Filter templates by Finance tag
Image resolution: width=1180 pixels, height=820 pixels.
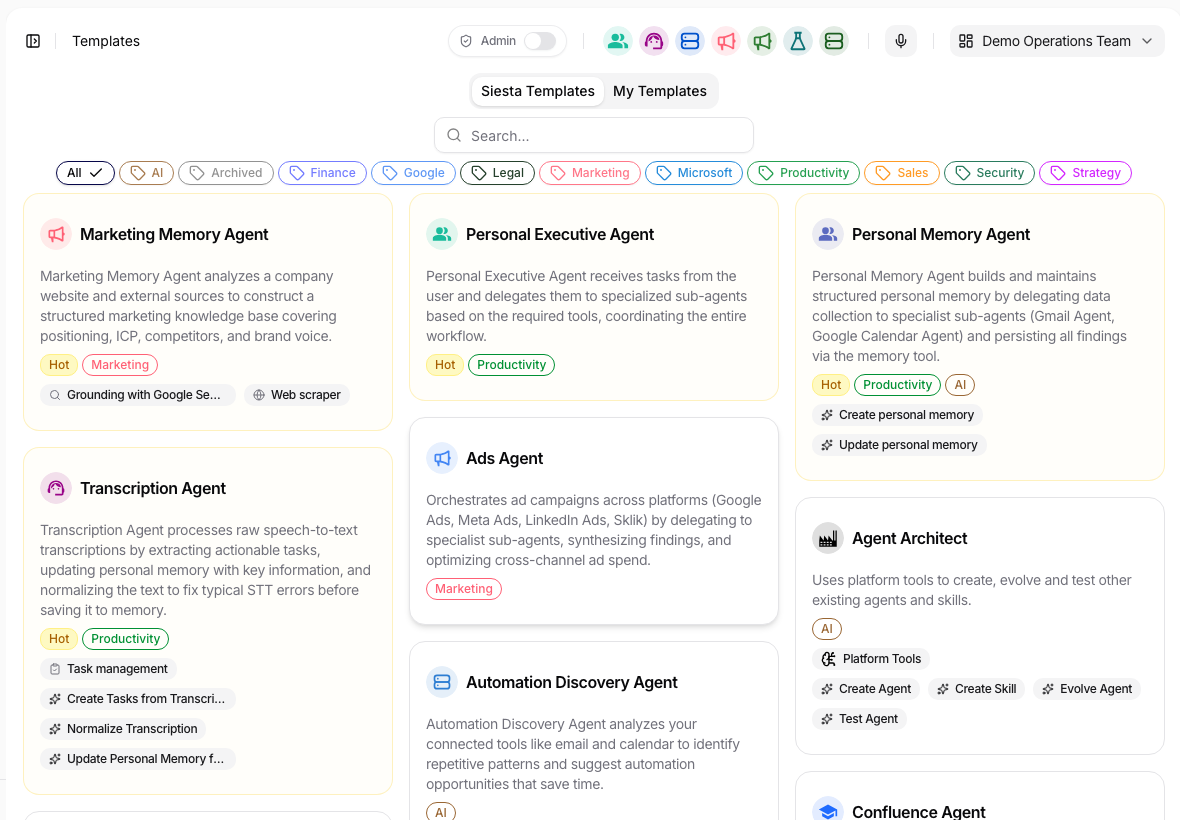click(x=322, y=173)
